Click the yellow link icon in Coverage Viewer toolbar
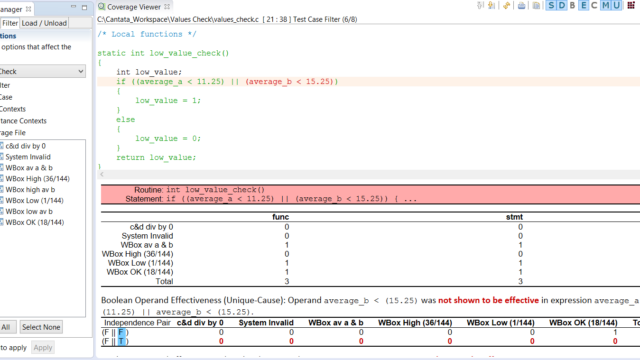 pos(507,5)
